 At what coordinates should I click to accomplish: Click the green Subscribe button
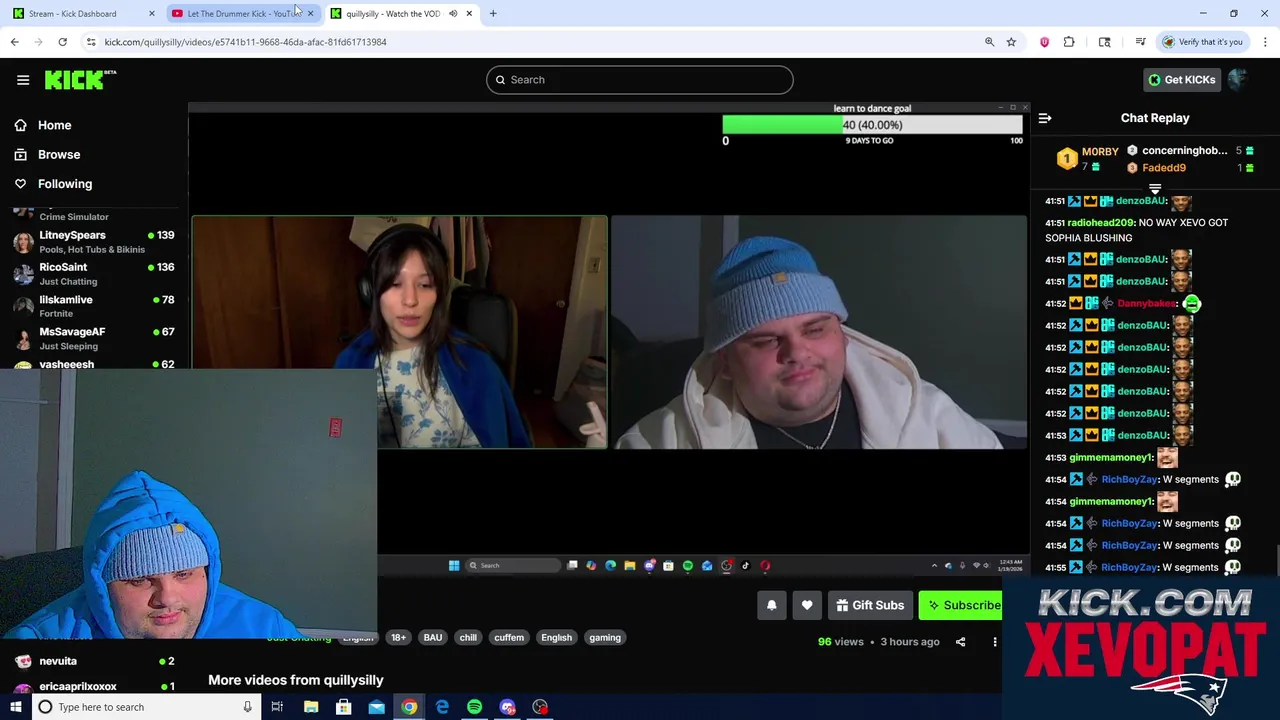point(960,605)
